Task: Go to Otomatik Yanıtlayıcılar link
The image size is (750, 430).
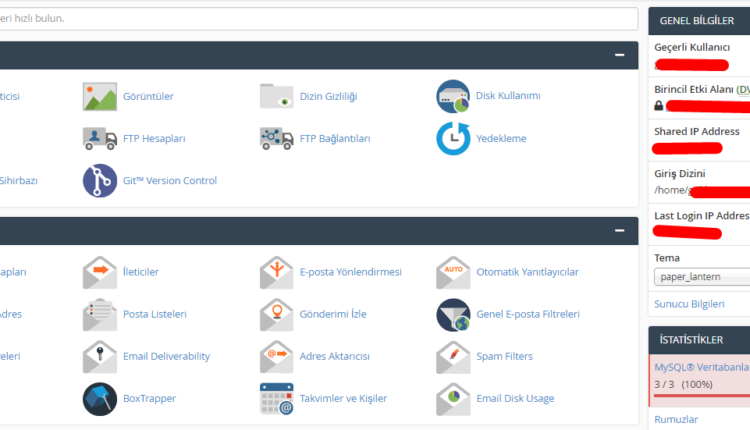Action: 527,272
